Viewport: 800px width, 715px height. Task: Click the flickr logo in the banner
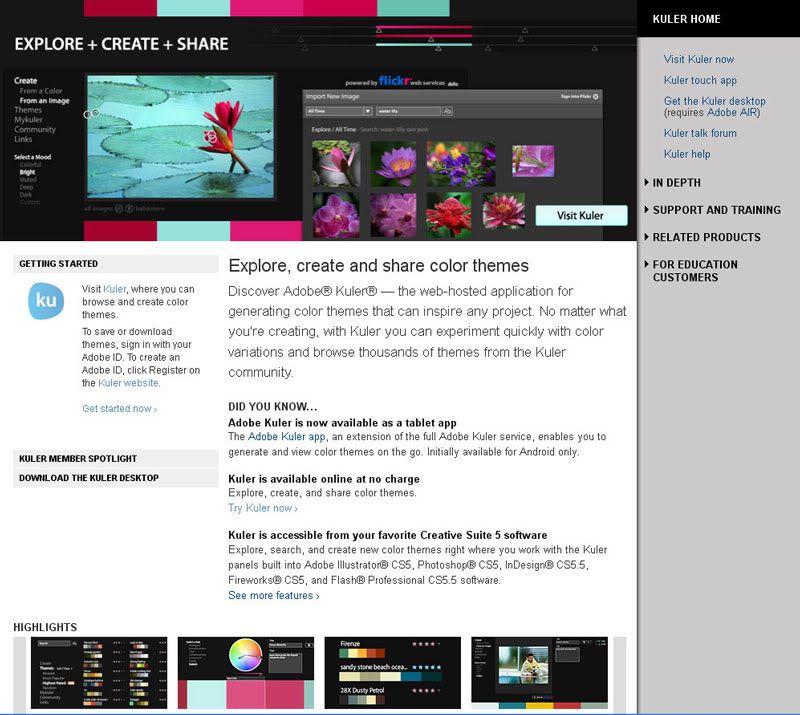[395, 81]
